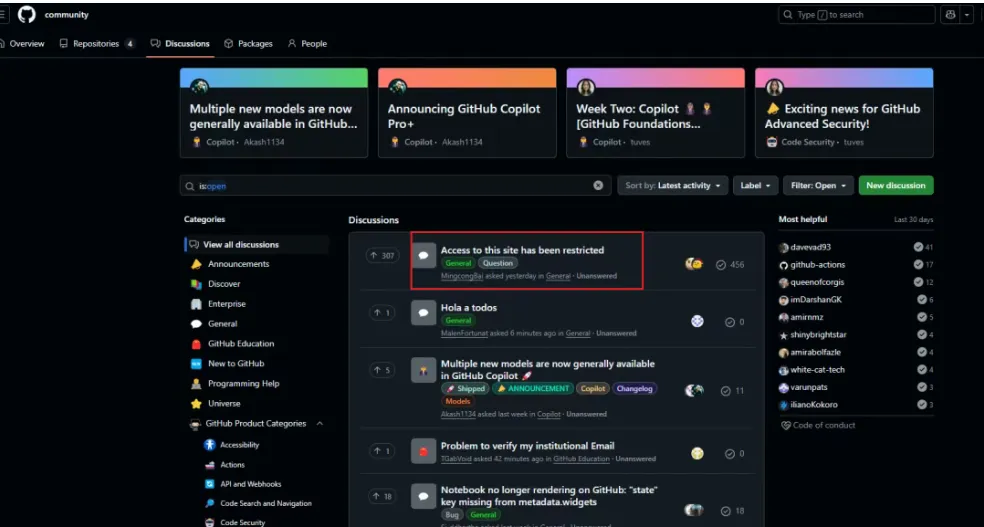Click the Changelog label

point(634,389)
